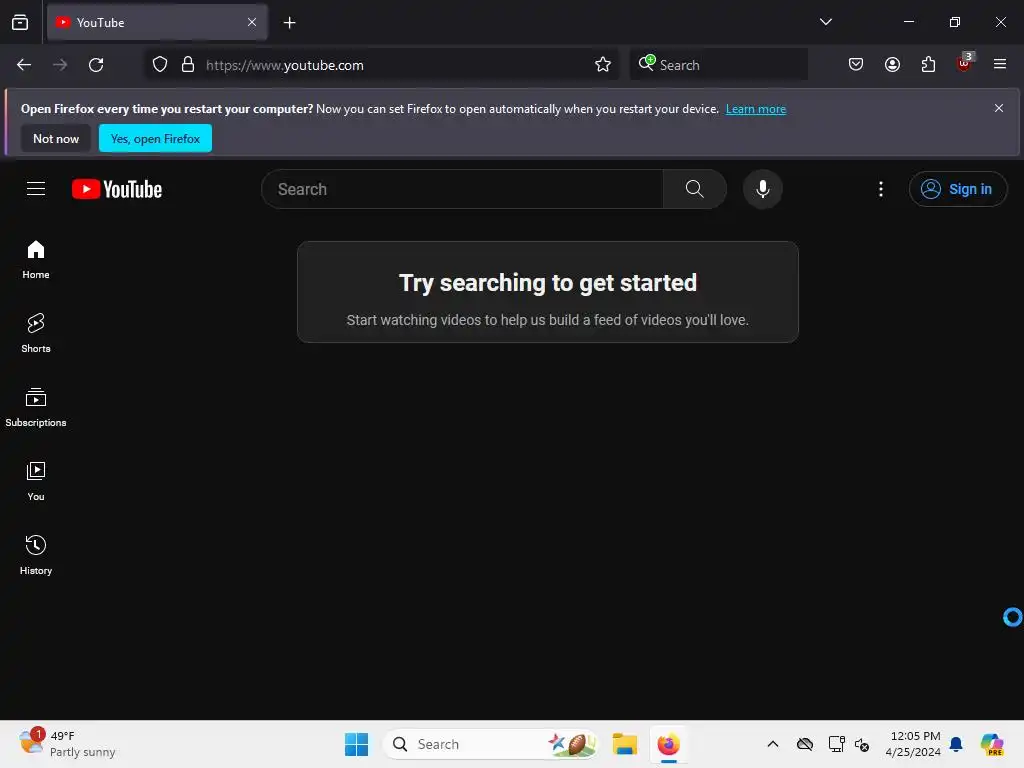Image resolution: width=1024 pixels, height=768 pixels.
Task: Open the Firefox account icon
Action: pos(892,65)
